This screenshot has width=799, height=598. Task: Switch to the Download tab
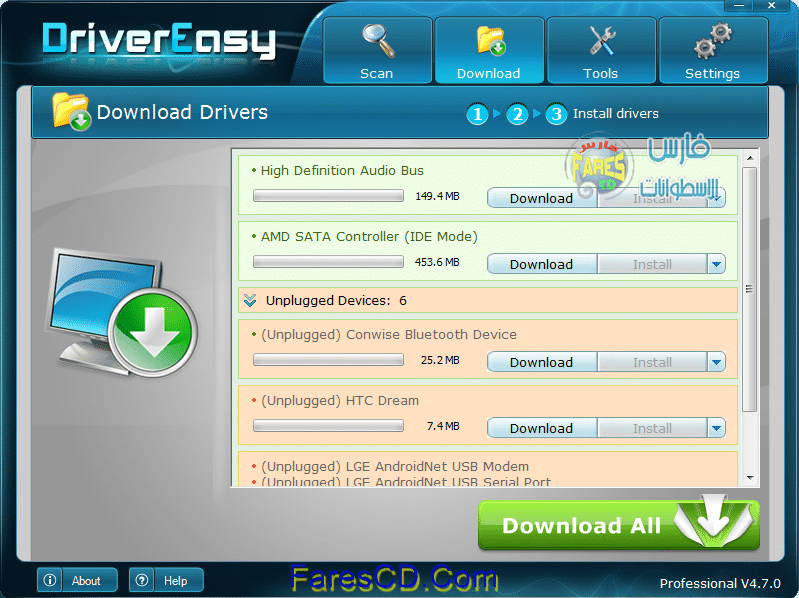(489, 50)
